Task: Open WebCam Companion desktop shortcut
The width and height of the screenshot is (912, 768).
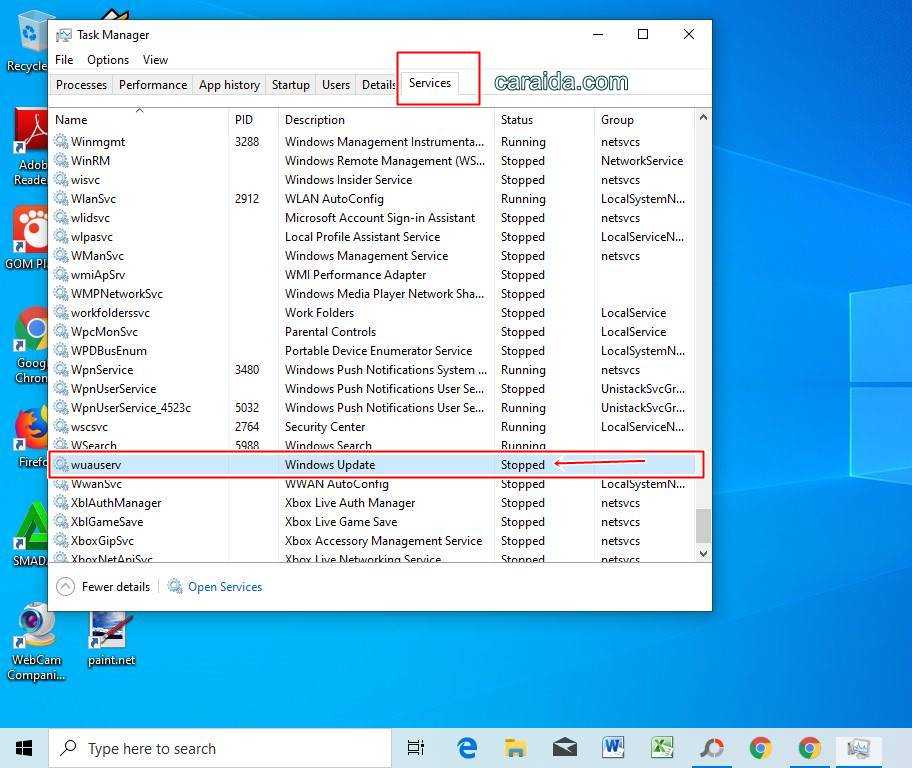Action: click(36, 641)
